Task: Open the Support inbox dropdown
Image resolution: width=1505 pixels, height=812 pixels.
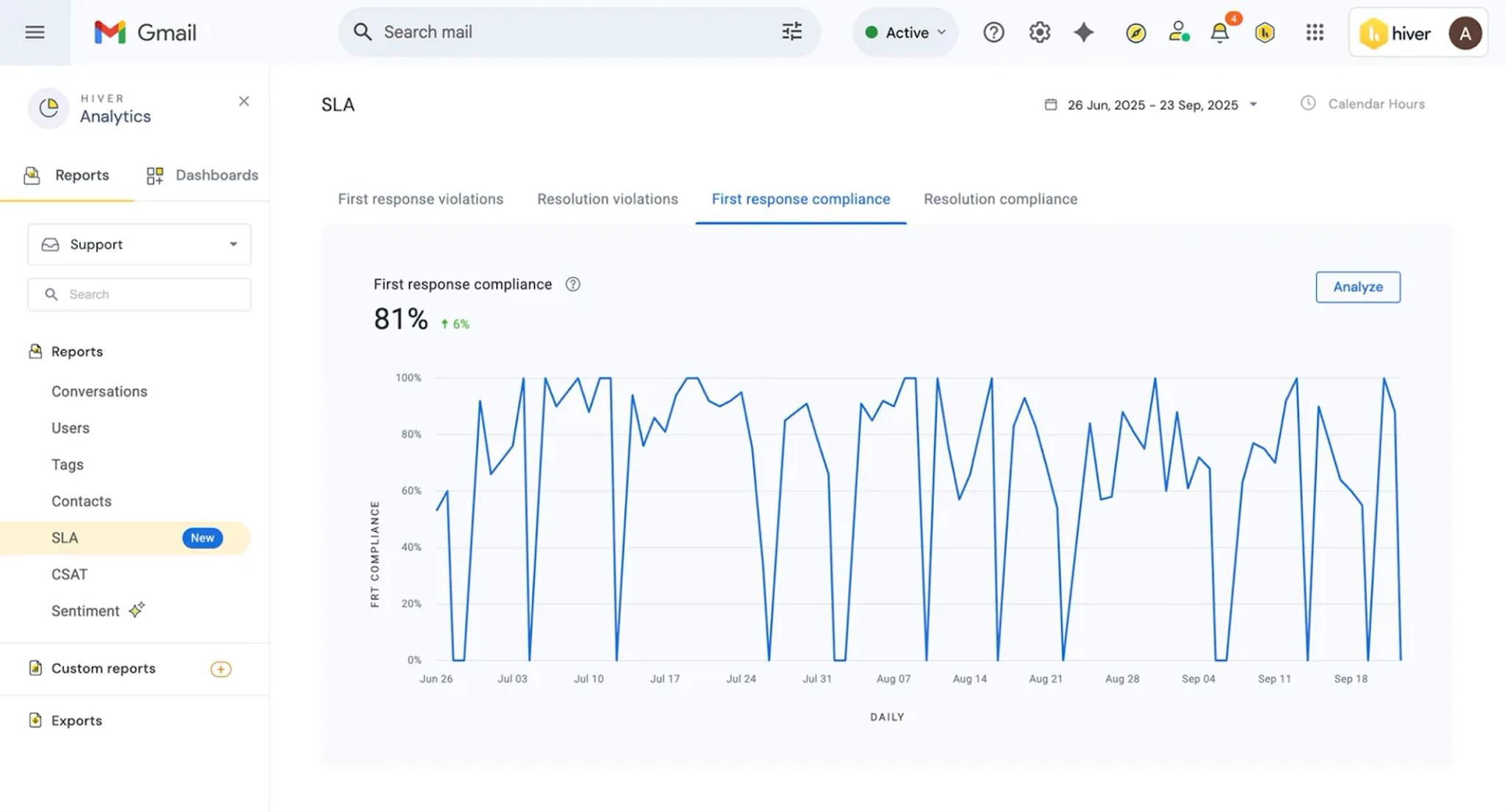Action: pyautogui.click(x=140, y=244)
